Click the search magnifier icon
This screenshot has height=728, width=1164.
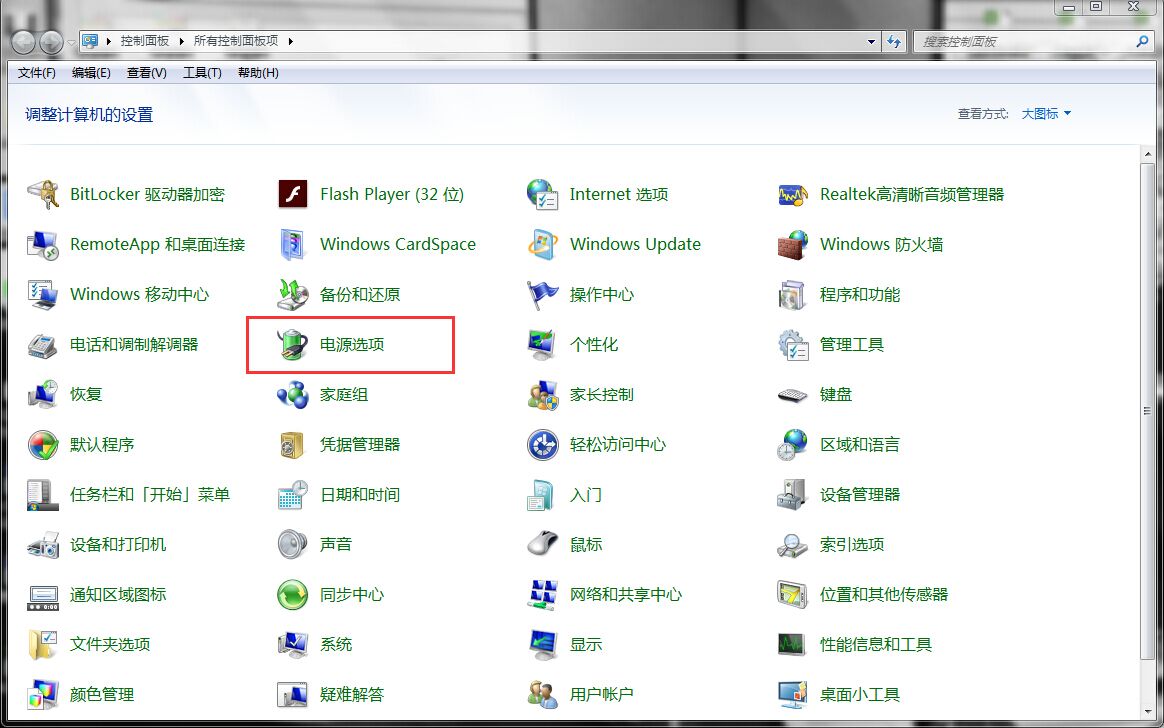[1142, 42]
